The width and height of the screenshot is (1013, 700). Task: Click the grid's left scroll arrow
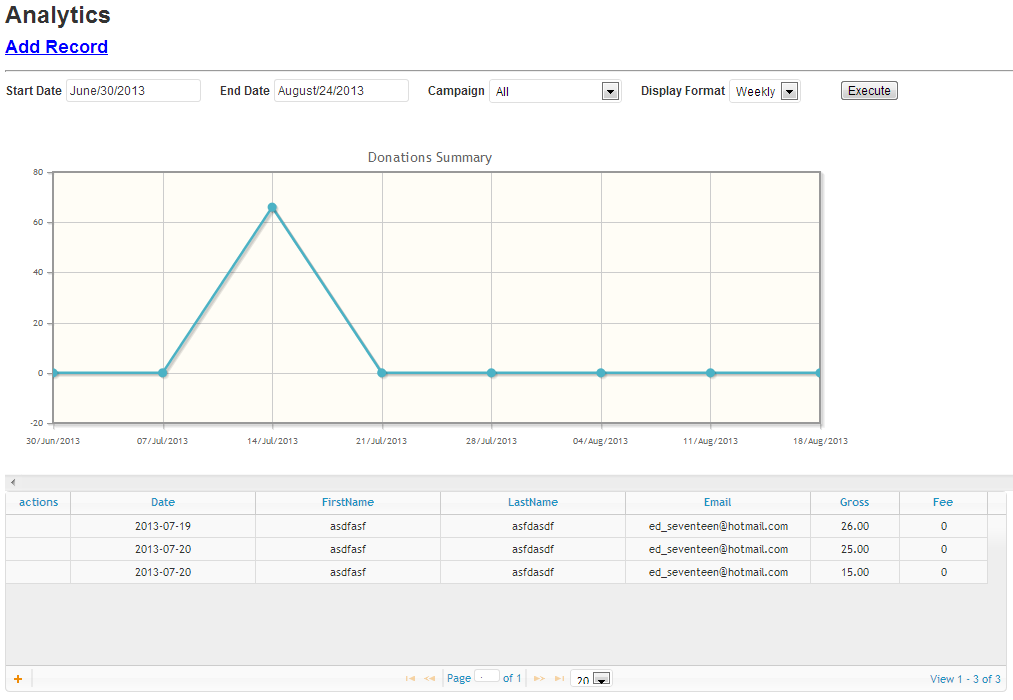coord(13,482)
